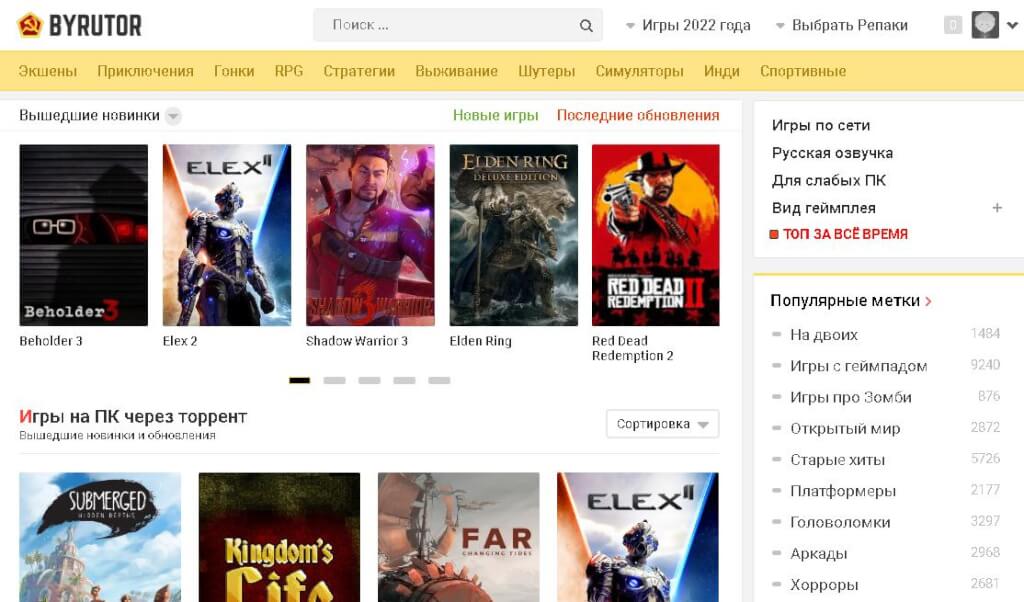Click the notification counter badge
This screenshot has width=1024, height=602.
(953, 25)
